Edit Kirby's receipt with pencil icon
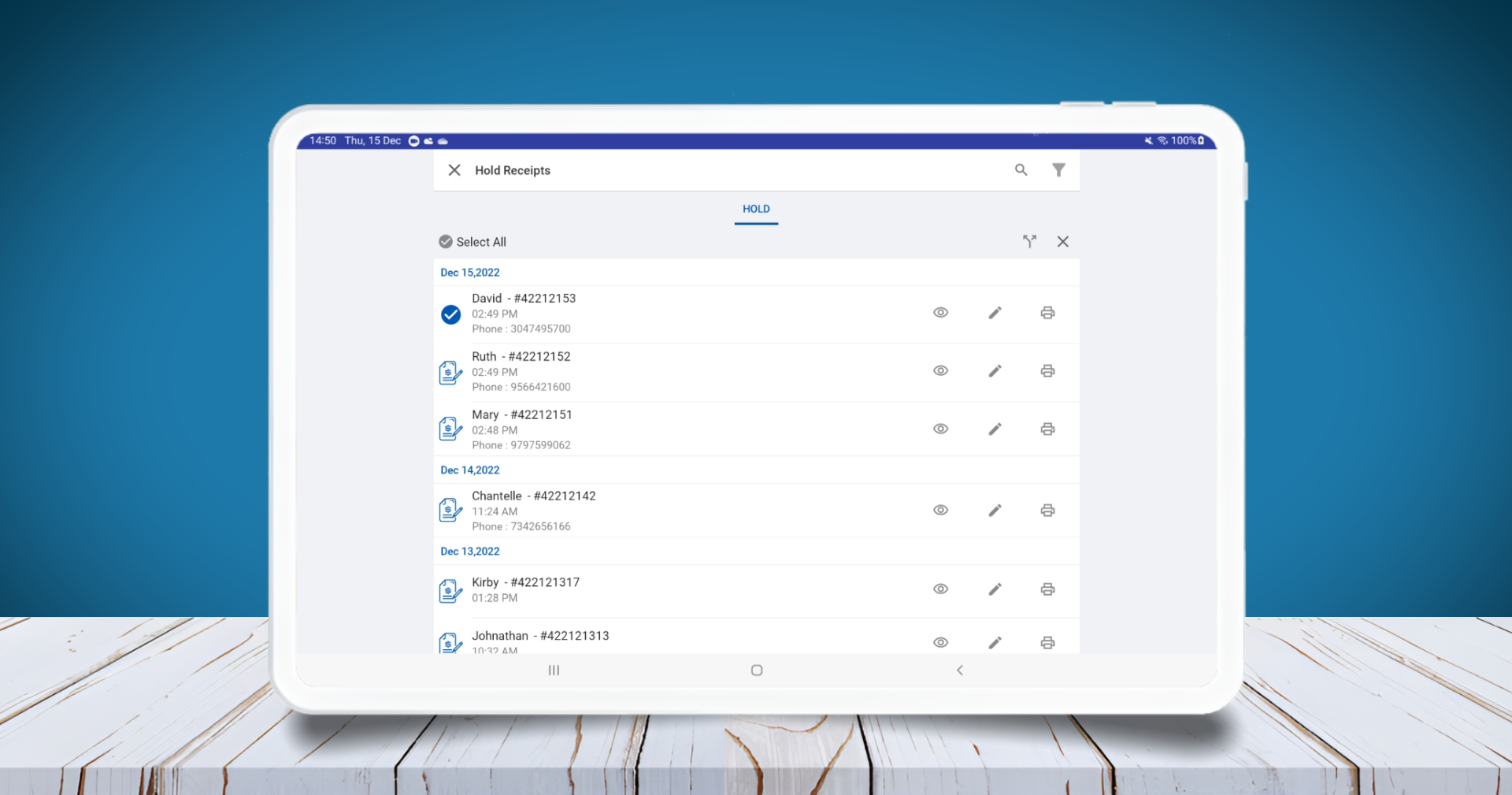 [995, 589]
